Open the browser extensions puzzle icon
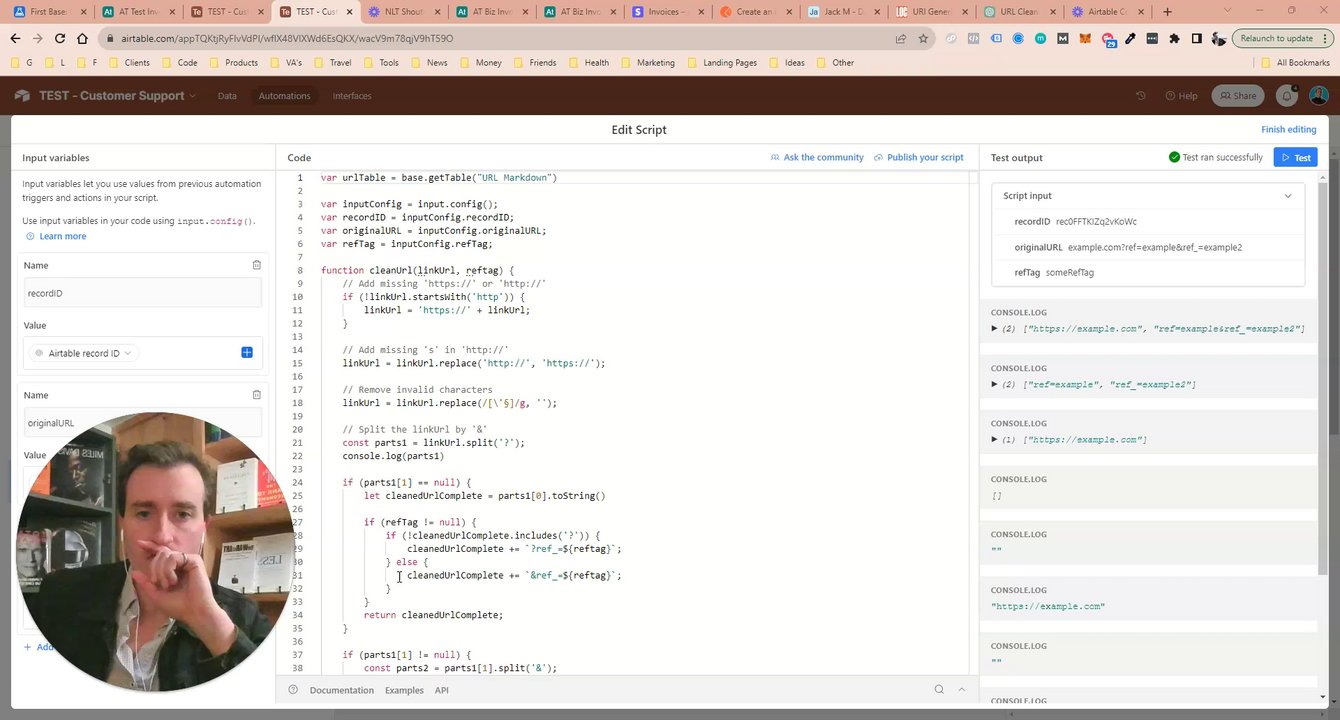Viewport: 1340px width, 720px height. tap(1174, 38)
